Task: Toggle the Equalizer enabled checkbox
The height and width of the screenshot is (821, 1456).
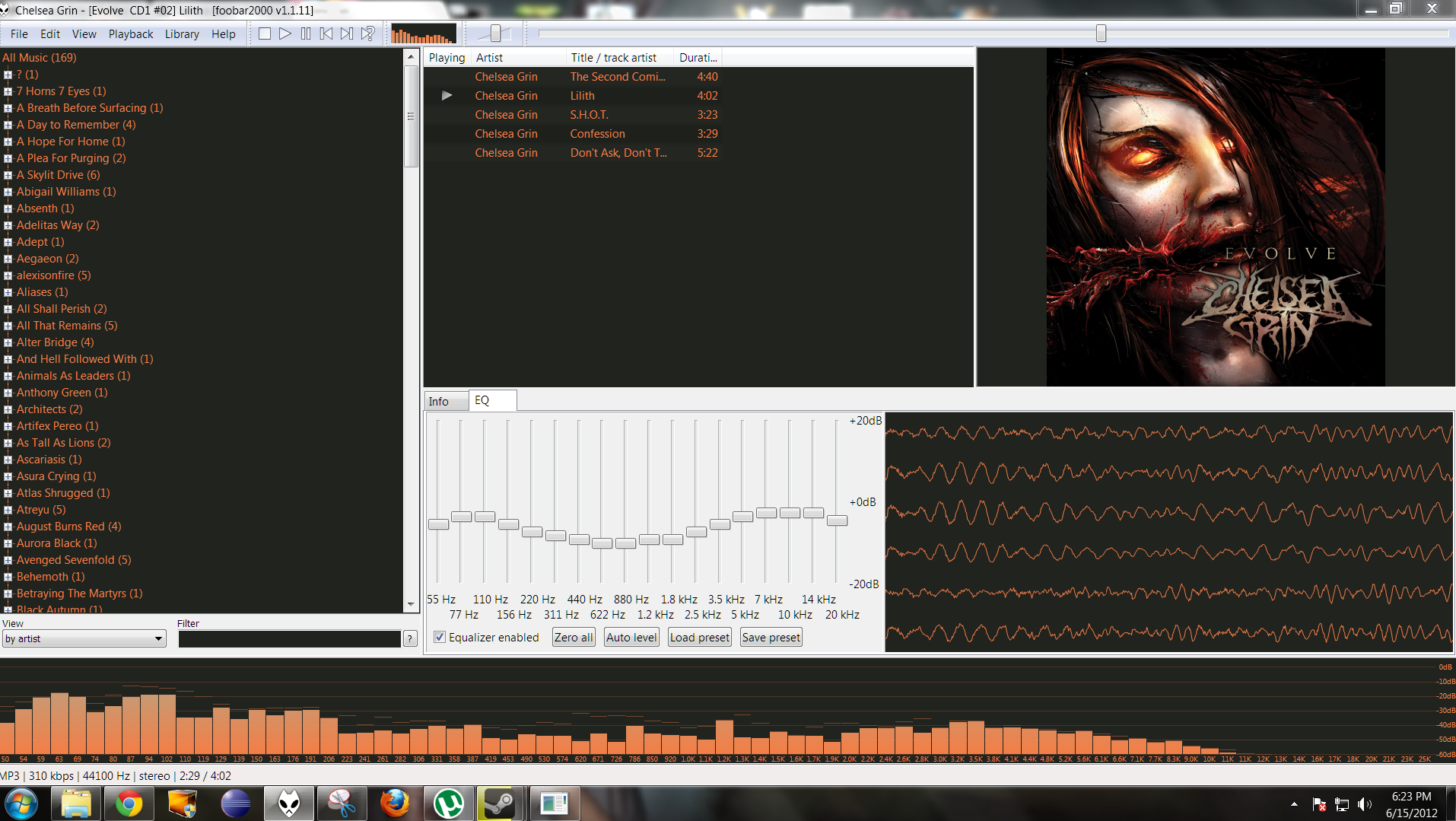Action: pyautogui.click(x=440, y=638)
